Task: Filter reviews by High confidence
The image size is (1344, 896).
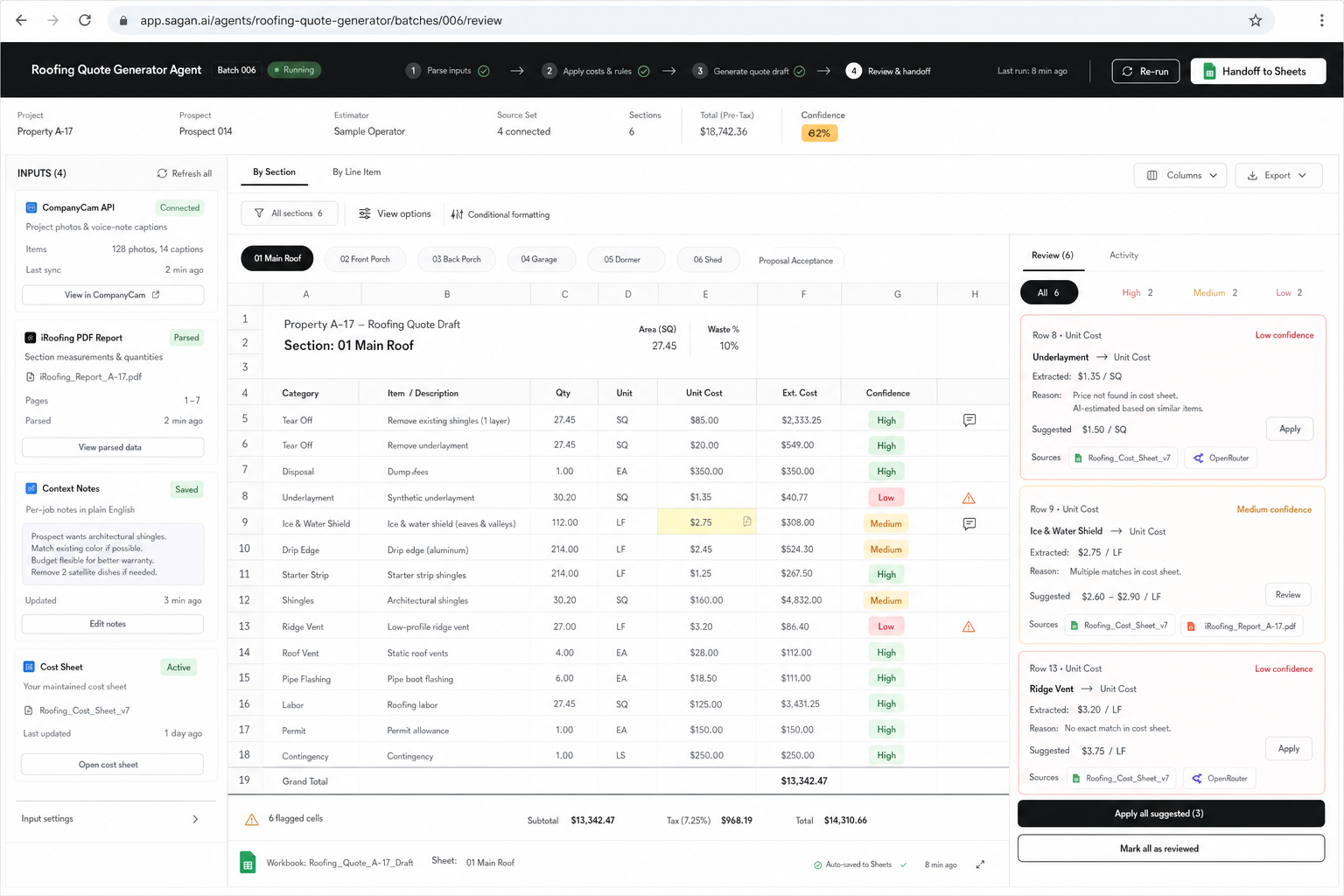Action: click(1137, 292)
